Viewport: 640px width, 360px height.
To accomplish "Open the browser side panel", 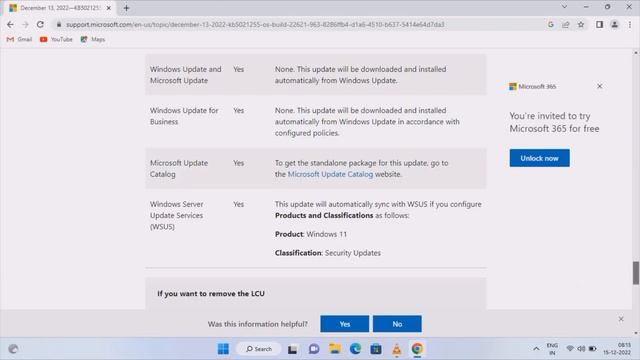I will 599,24.
